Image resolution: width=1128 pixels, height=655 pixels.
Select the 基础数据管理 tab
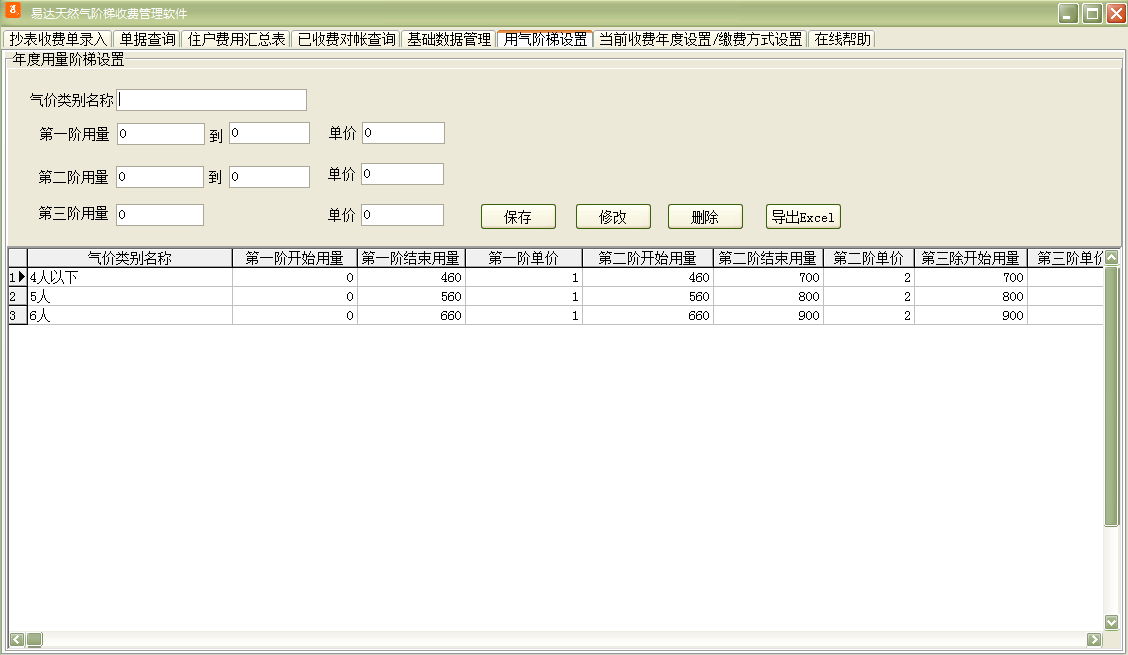pos(449,39)
